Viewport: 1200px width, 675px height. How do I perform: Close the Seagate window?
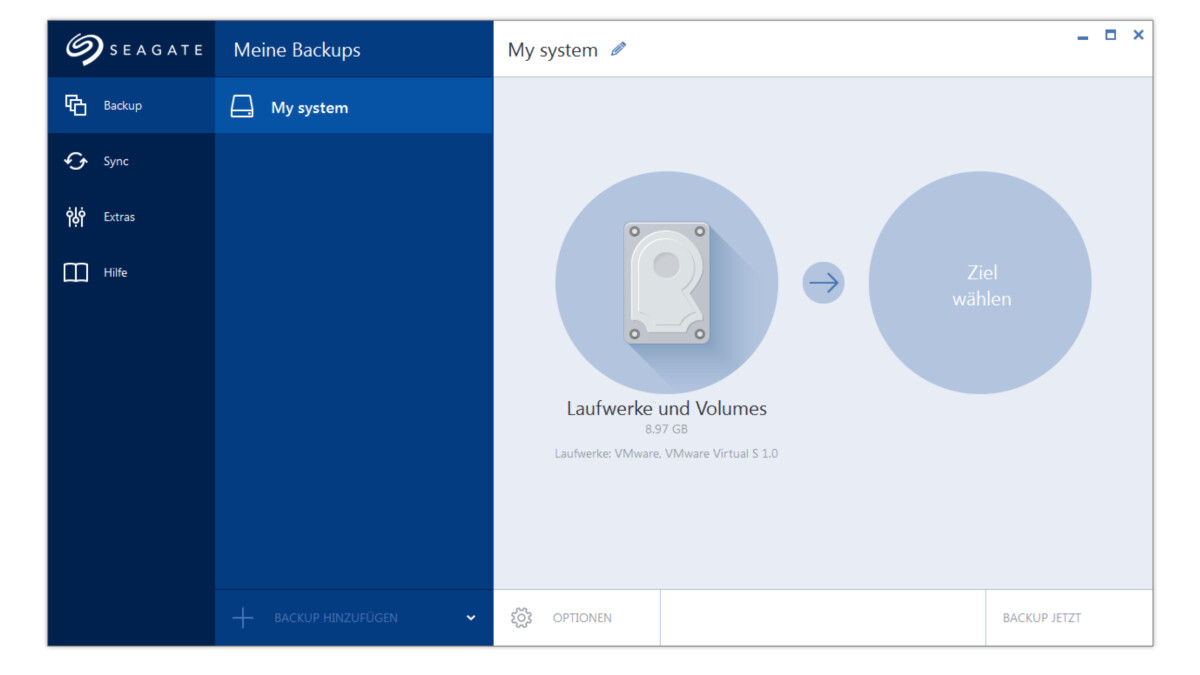[x=1138, y=35]
